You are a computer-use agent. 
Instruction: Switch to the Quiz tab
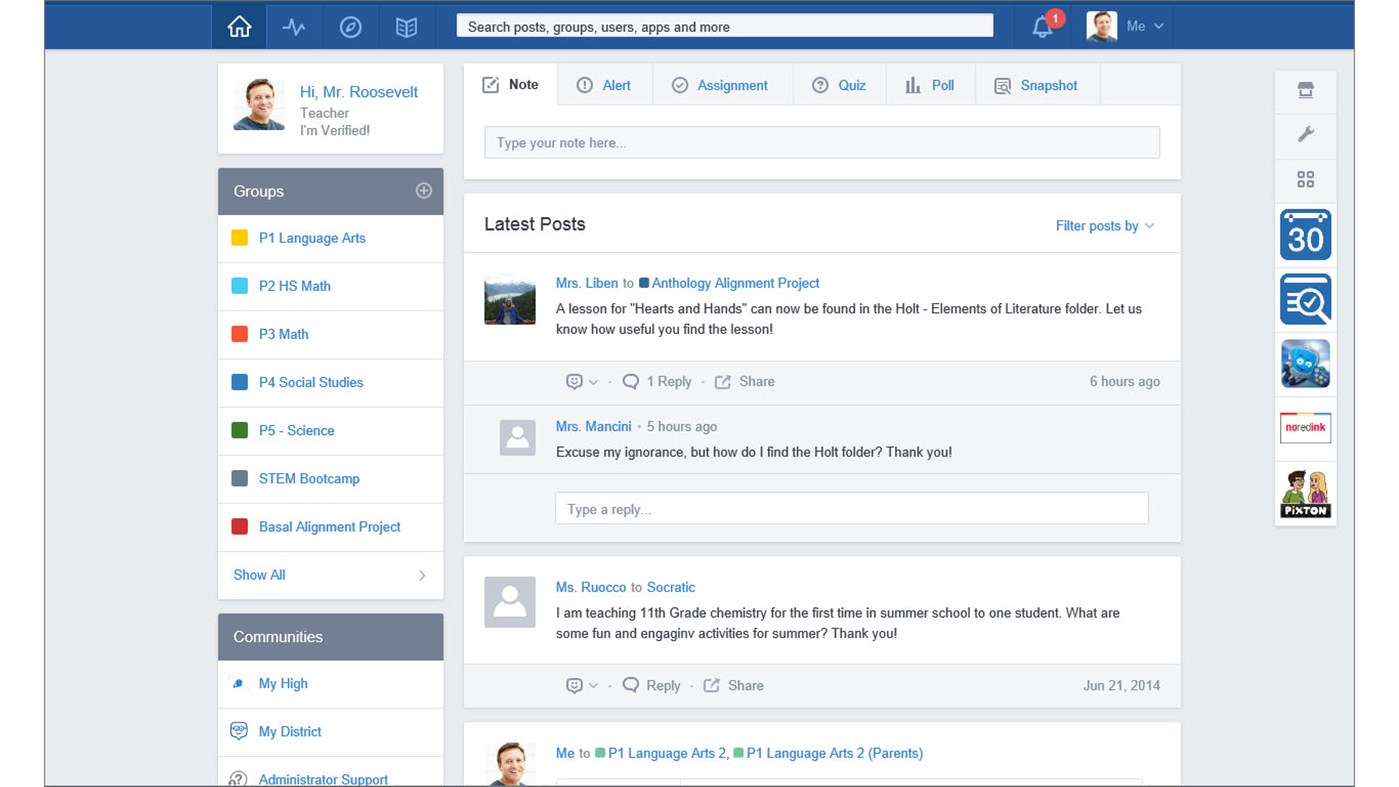click(840, 85)
